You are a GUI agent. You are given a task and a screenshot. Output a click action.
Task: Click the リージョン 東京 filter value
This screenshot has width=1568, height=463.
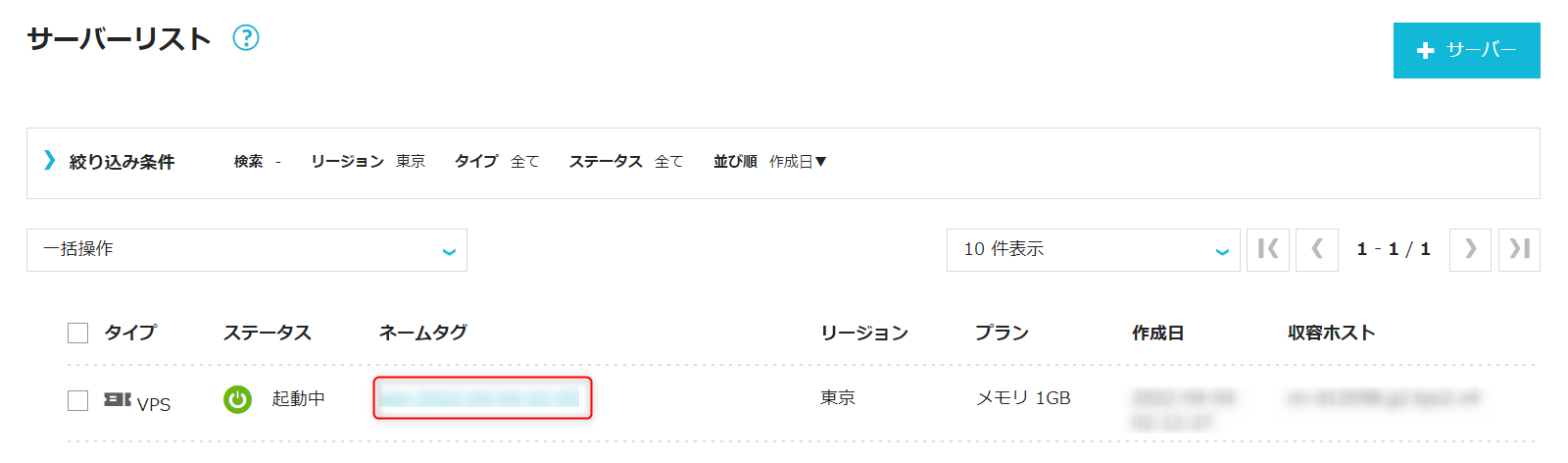411,162
